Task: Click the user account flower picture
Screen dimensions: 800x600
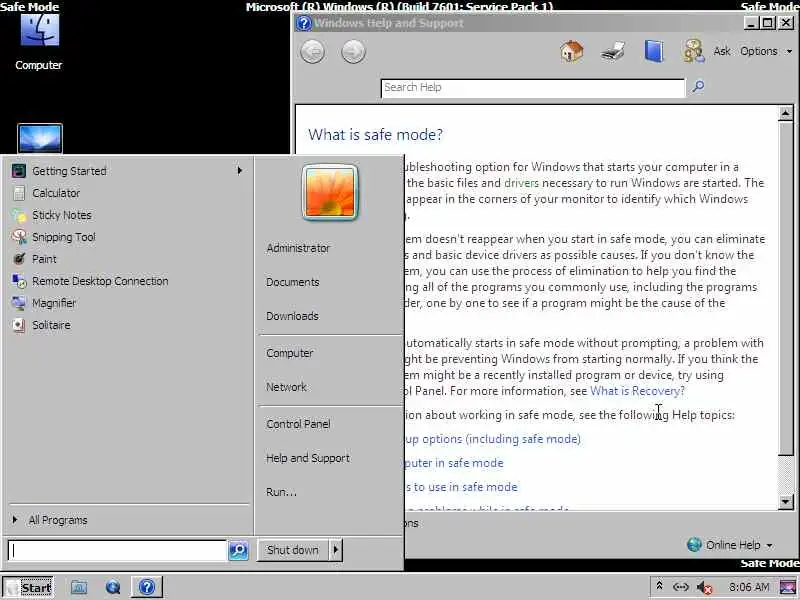Action: point(330,192)
